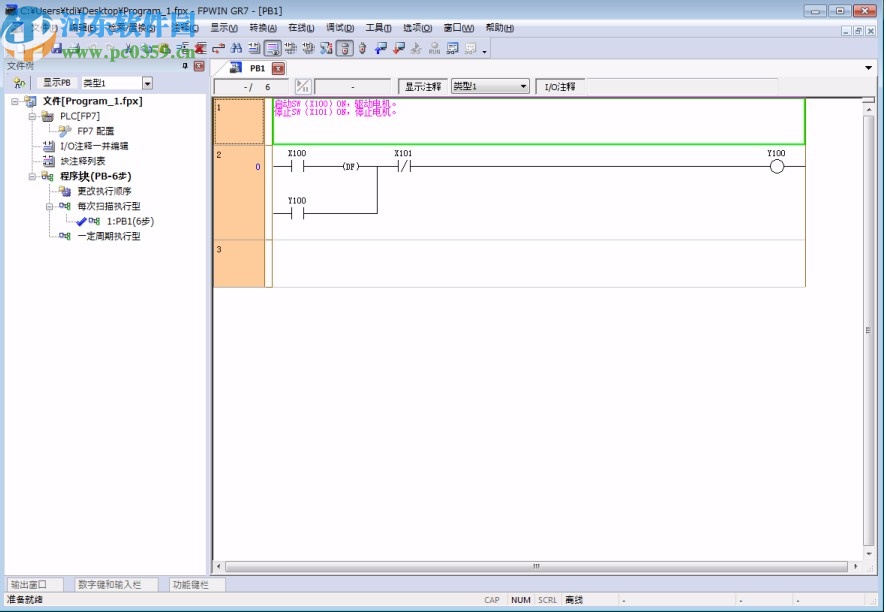Toggle the 显示注释 comment display button
This screenshot has width=886, height=612.
click(x=423, y=87)
